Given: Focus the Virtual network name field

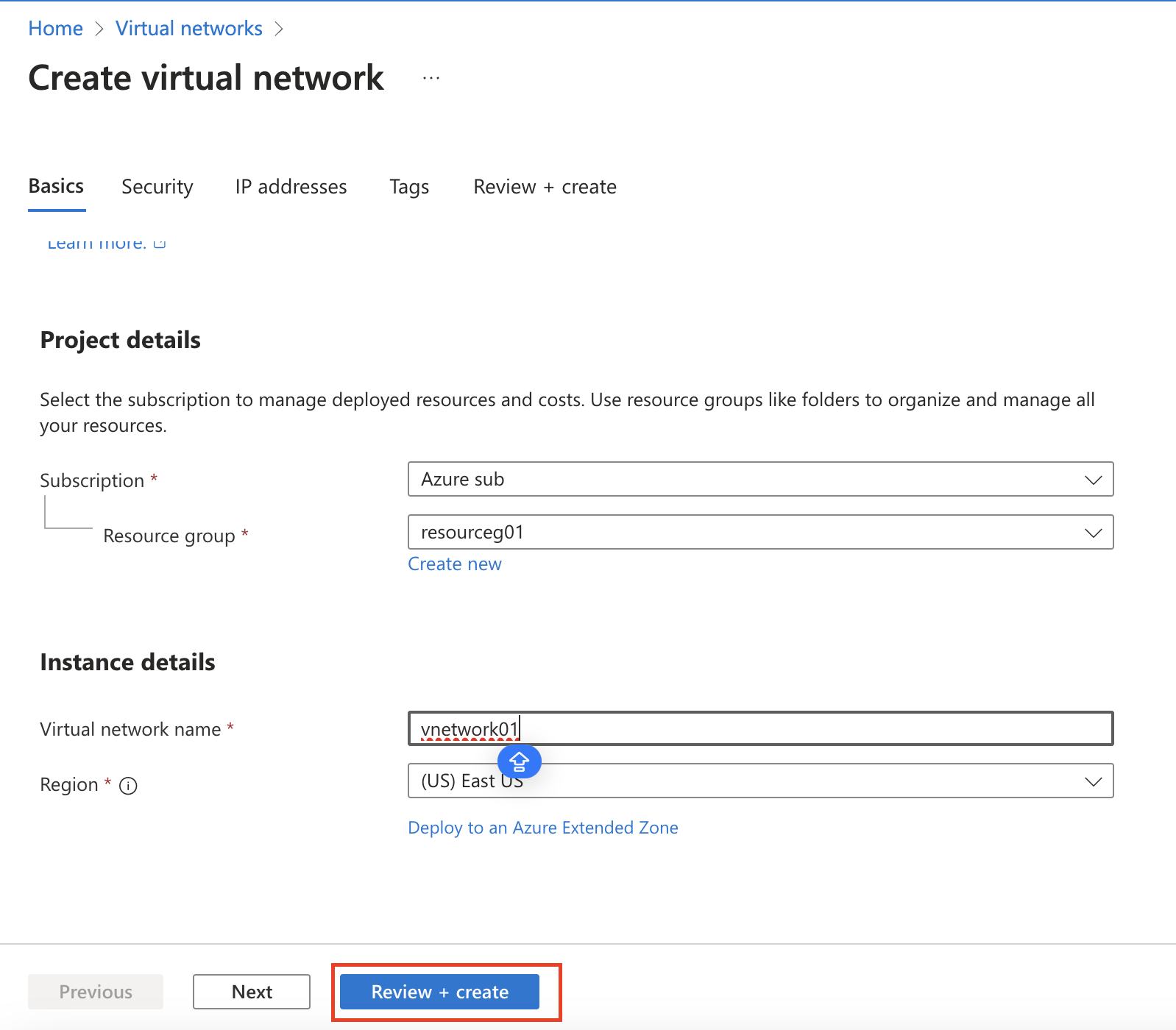Looking at the screenshot, I should point(761,728).
